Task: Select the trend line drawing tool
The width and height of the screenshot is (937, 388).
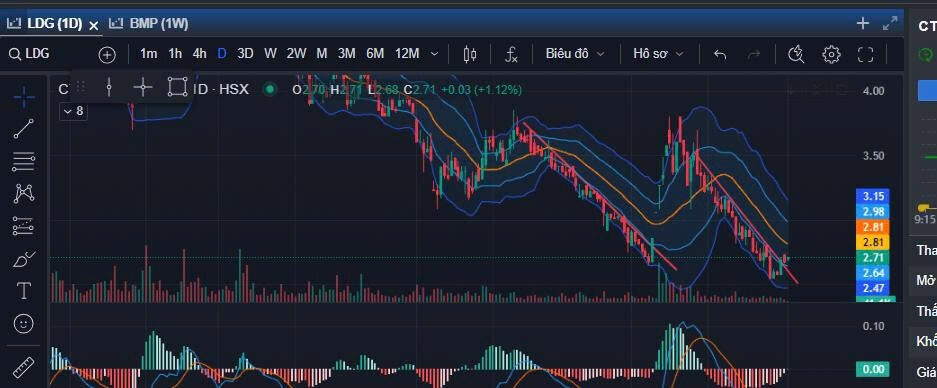Action: tap(24, 129)
